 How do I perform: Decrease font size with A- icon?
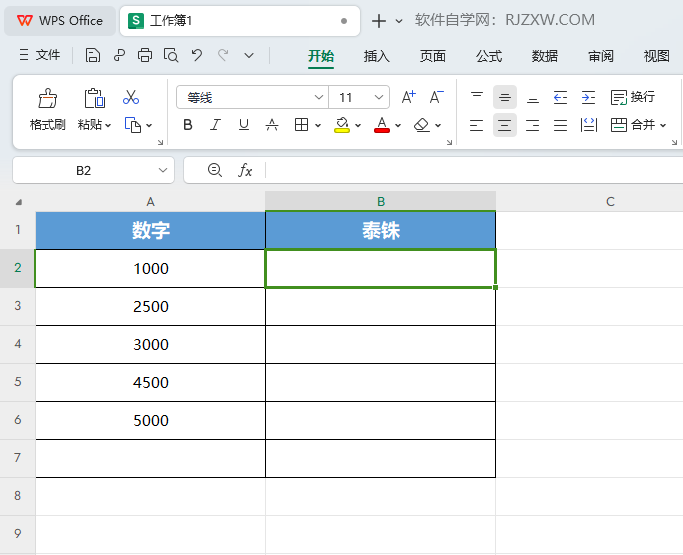pos(436,97)
